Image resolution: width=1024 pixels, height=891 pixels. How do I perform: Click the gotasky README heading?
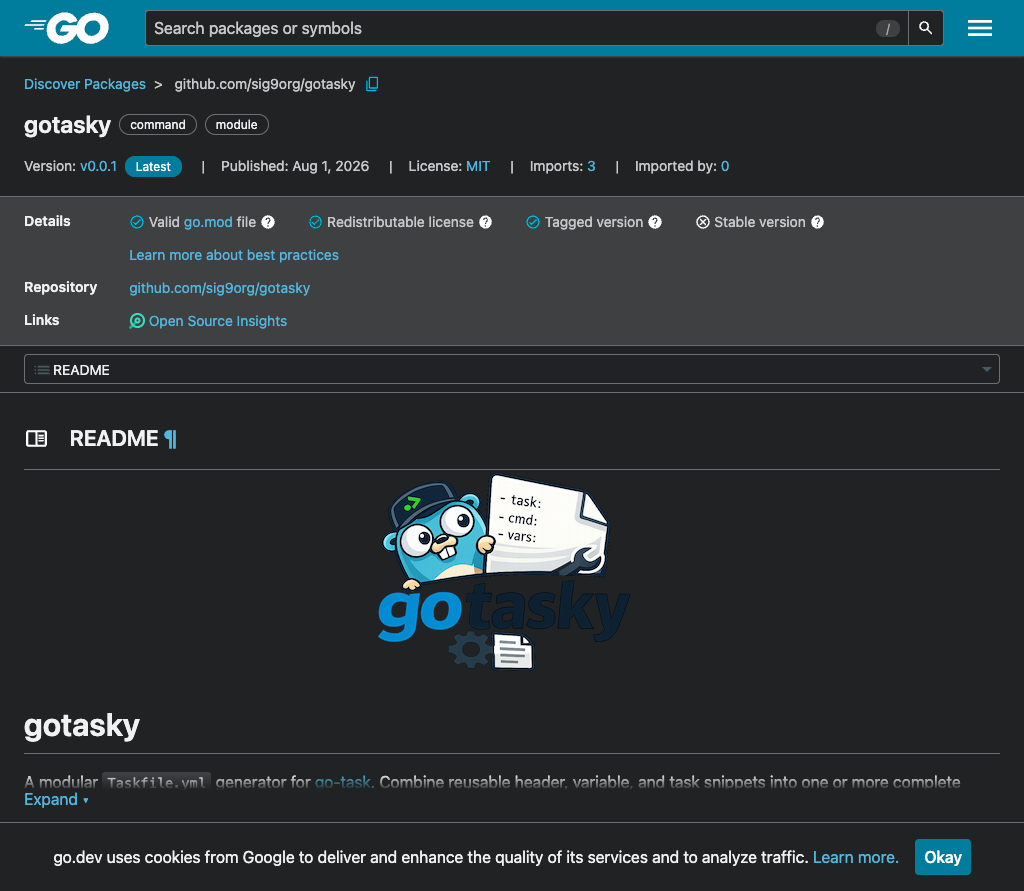tap(82, 726)
